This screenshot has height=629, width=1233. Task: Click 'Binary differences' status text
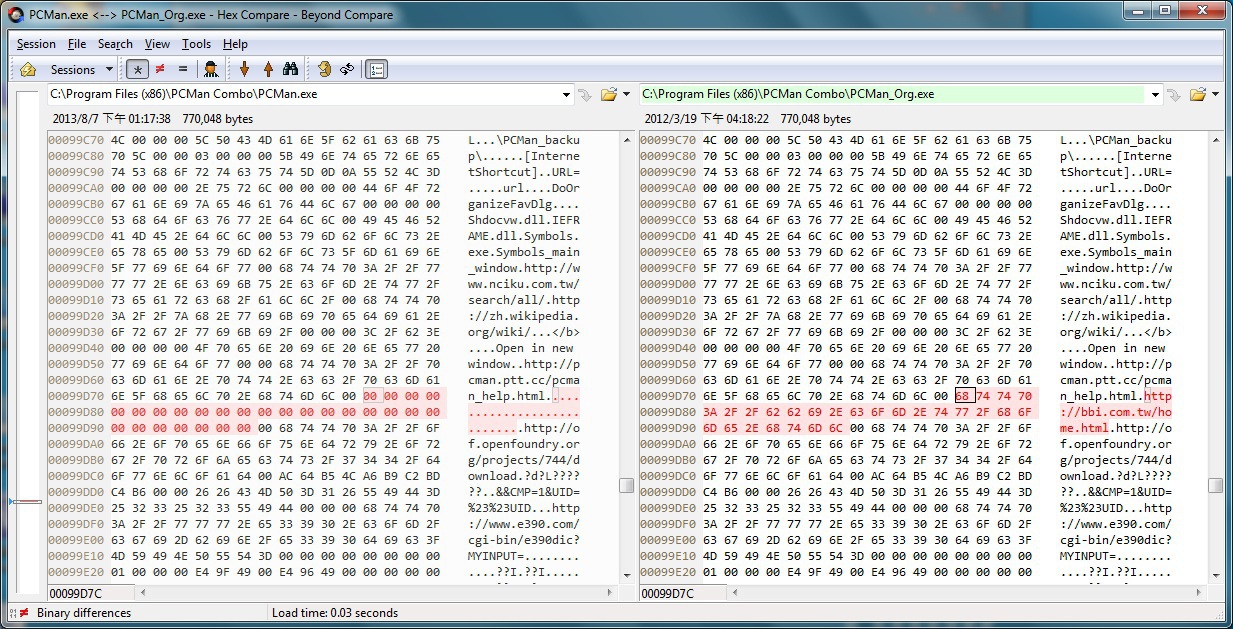click(84, 613)
